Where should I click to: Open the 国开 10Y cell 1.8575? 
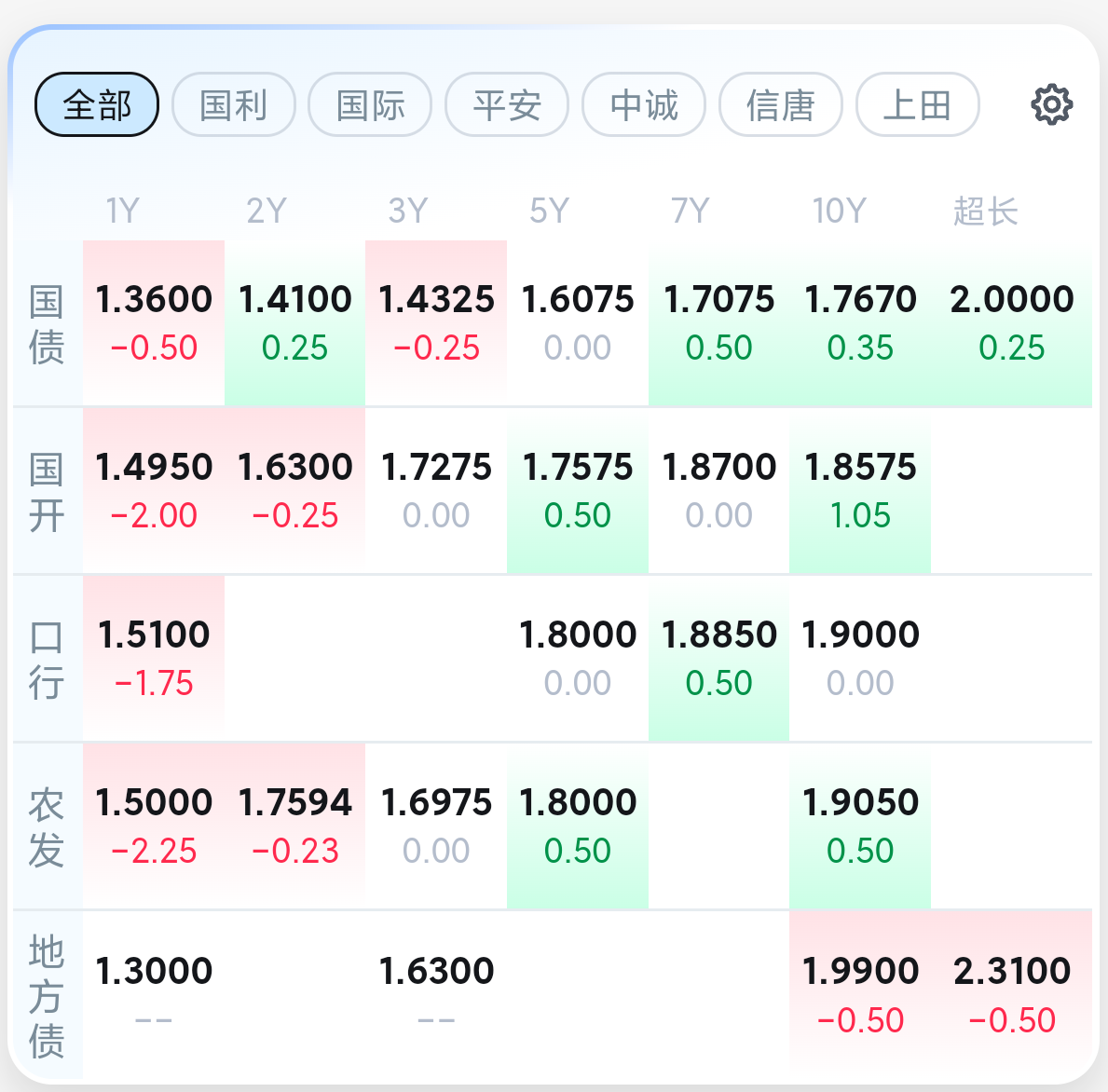860,491
